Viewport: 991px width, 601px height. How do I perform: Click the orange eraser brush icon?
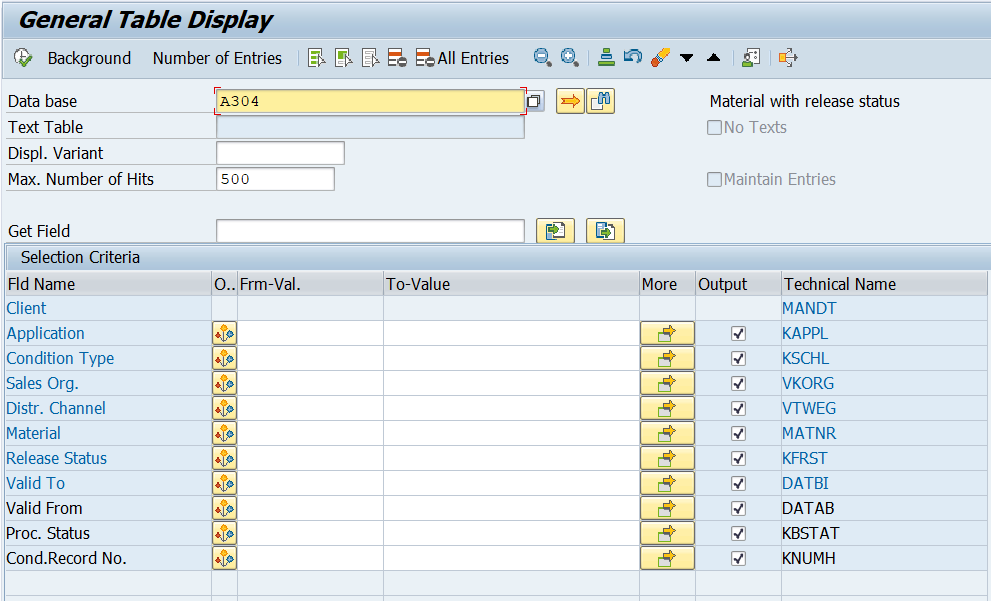(x=660, y=58)
